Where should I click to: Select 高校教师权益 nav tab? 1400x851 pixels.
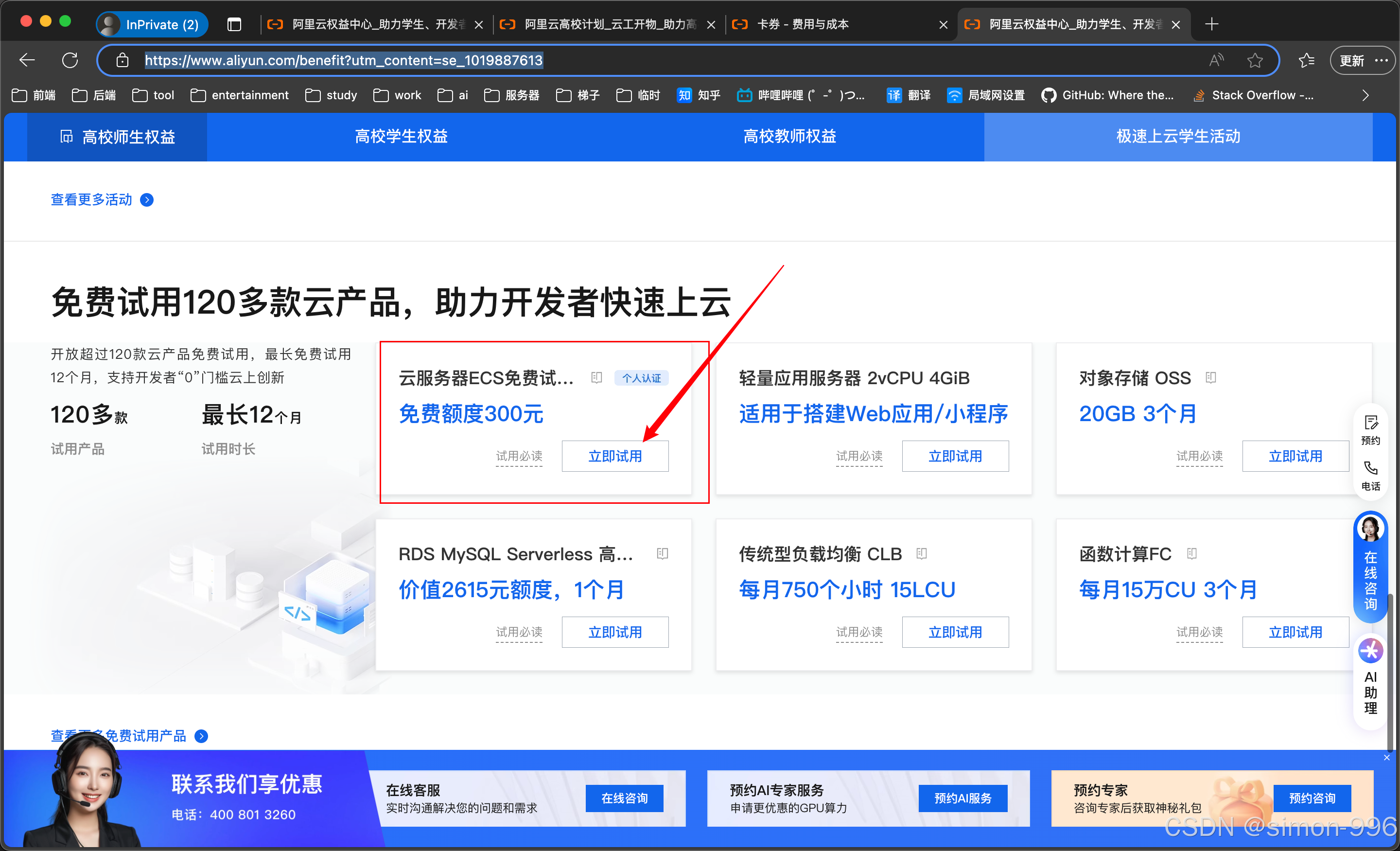789,137
